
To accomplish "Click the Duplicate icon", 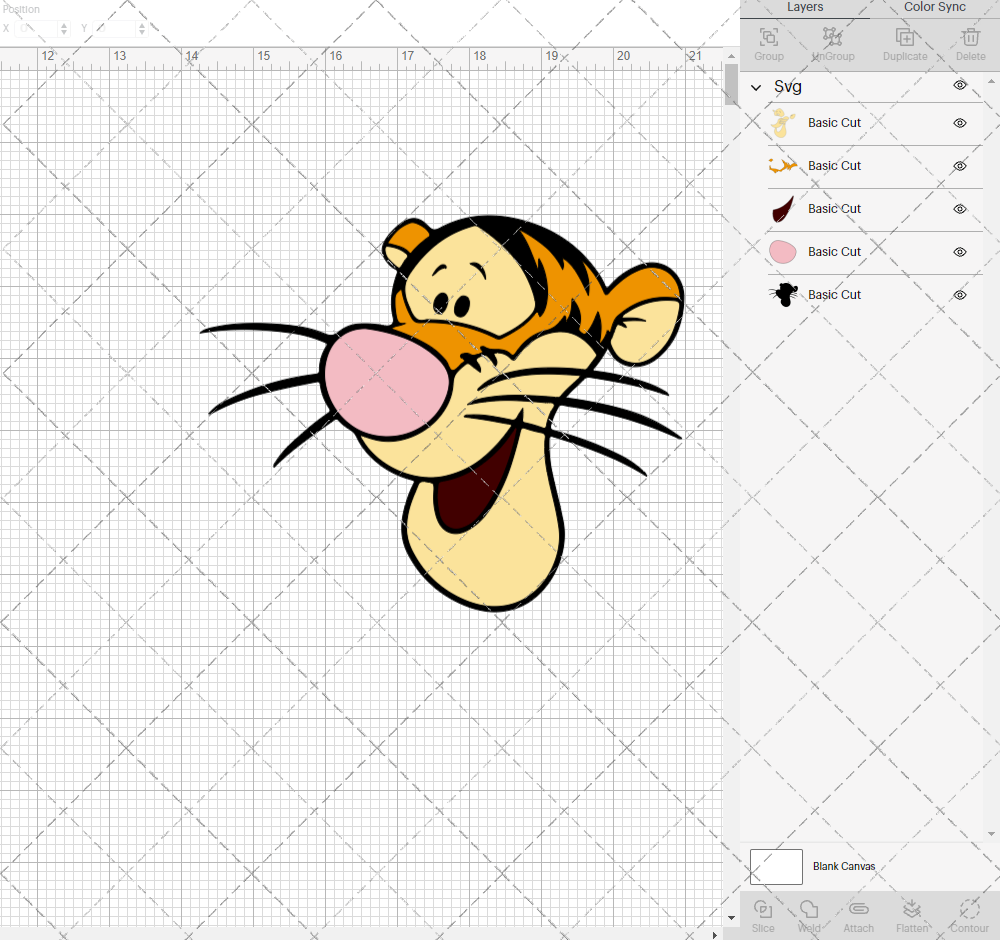I will (x=905, y=37).
